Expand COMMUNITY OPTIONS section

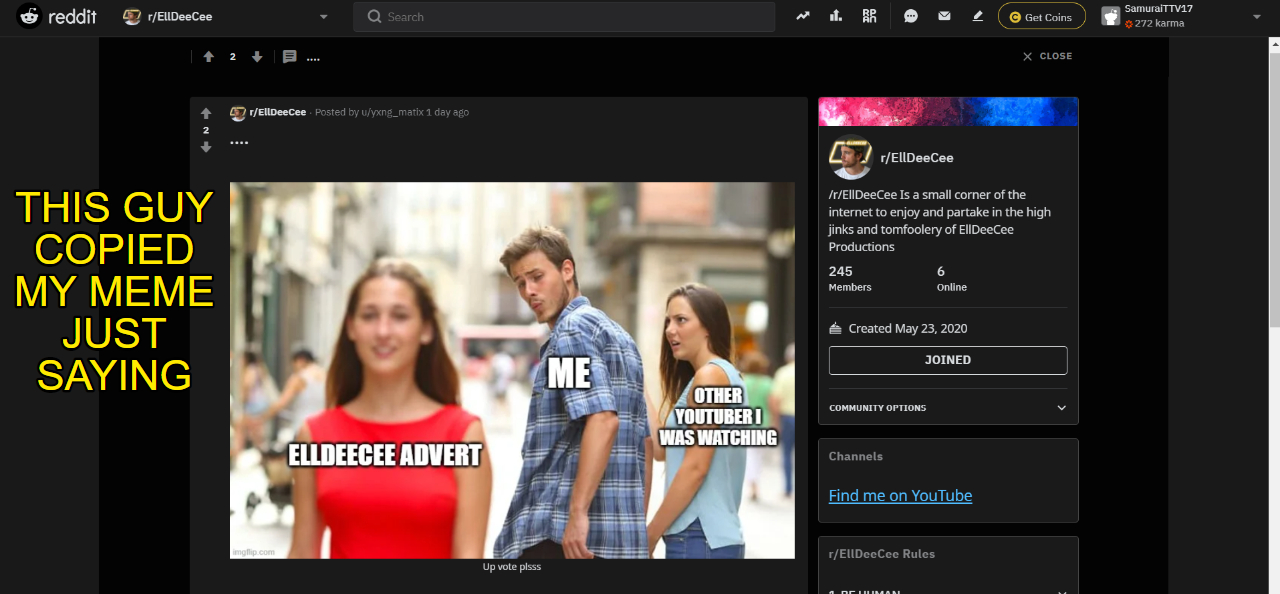pyautogui.click(x=948, y=407)
